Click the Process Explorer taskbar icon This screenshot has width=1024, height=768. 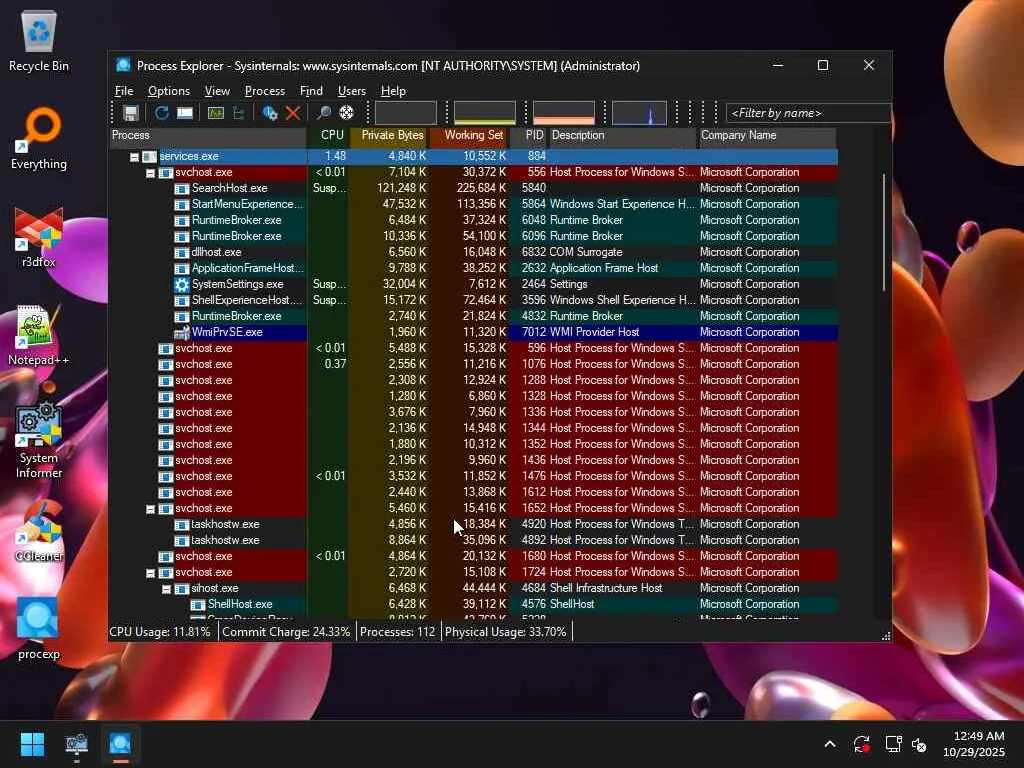click(x=120, y=744)
